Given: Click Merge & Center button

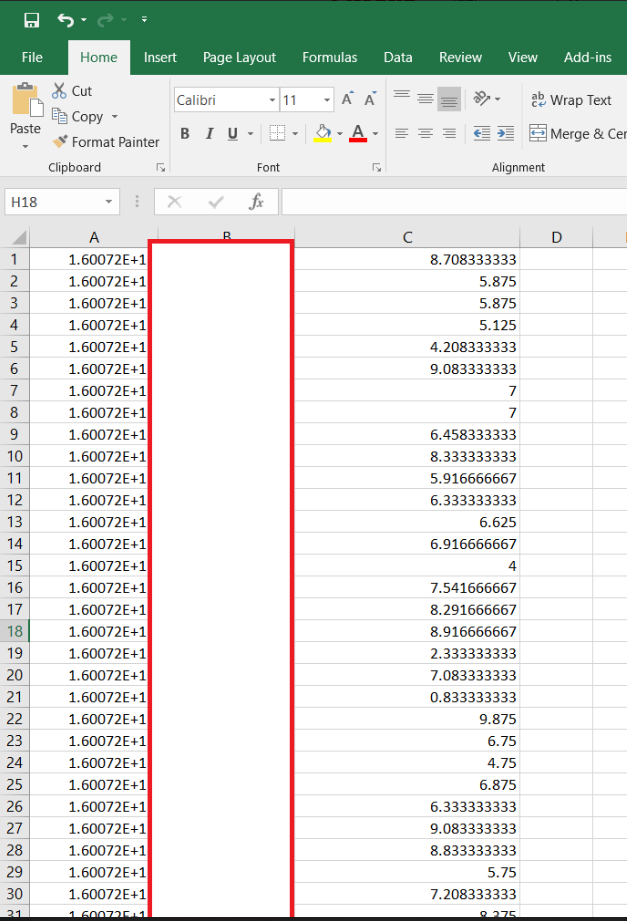Looking at the screenshot, I should (578, 133).
